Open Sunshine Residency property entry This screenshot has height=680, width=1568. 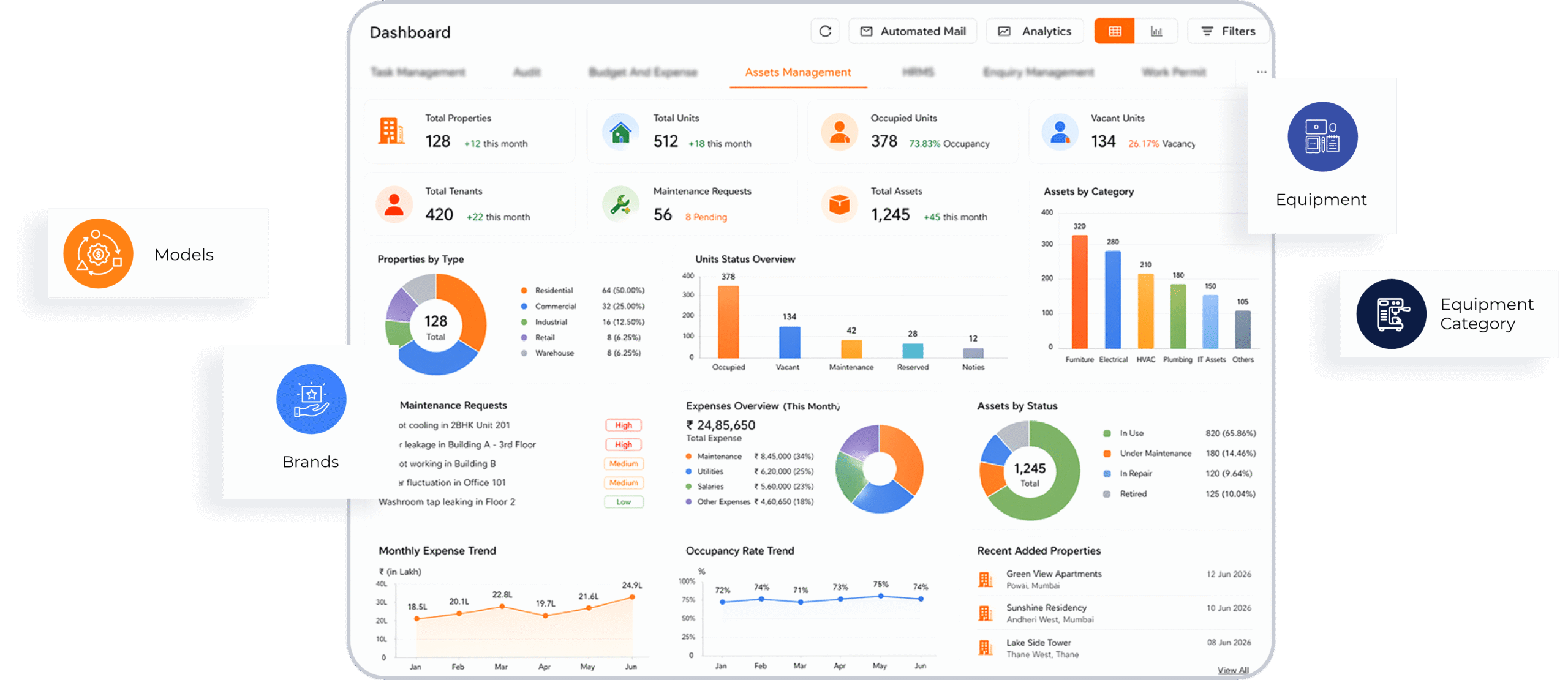[1046, 608]
